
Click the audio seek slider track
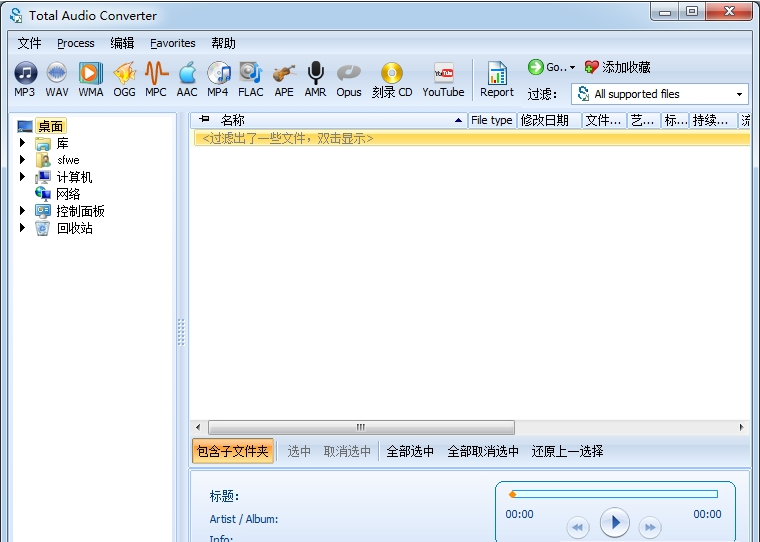coord(614,494)
